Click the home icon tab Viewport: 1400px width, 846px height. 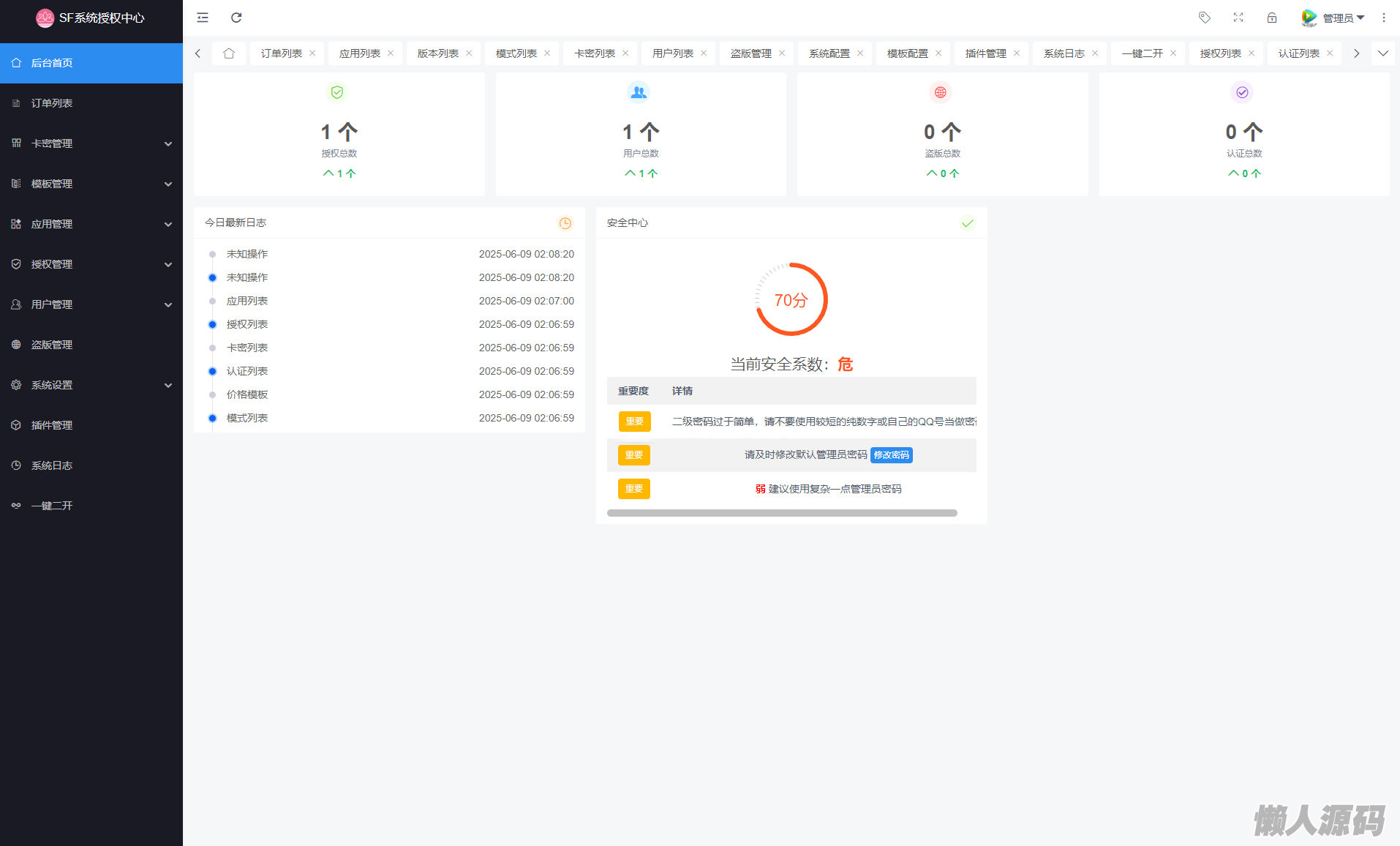229,53
